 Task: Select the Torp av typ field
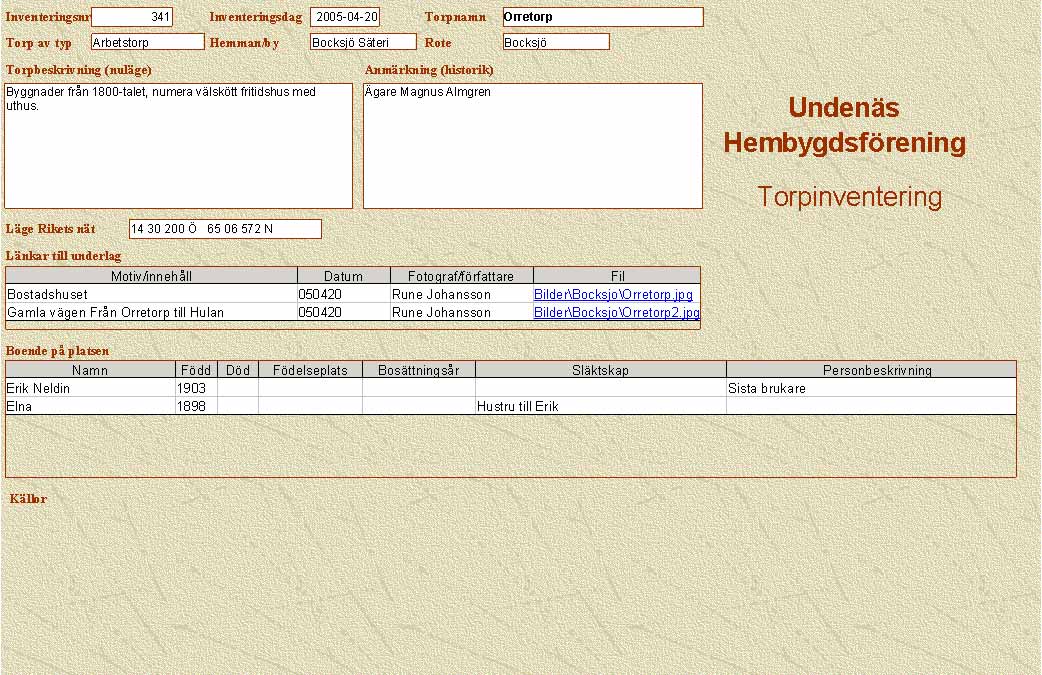point(147,42)
